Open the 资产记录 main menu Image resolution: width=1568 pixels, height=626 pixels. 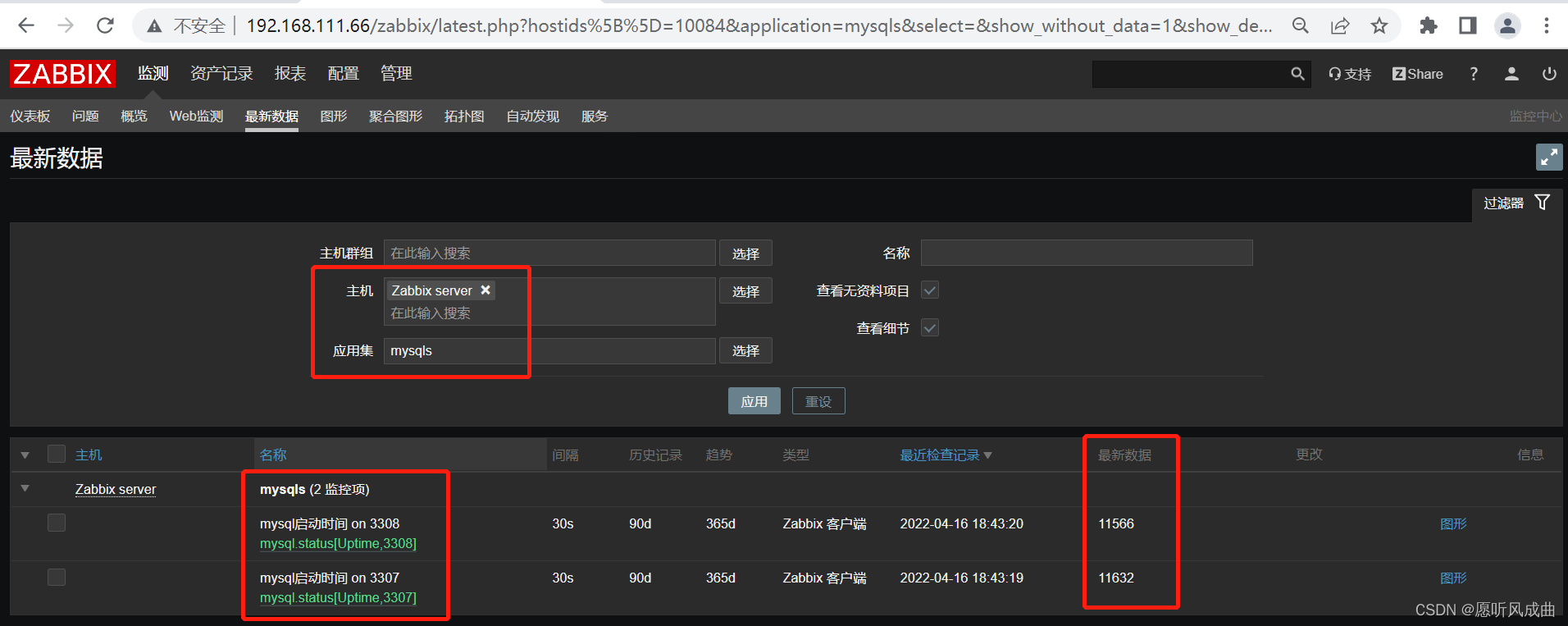221,74
